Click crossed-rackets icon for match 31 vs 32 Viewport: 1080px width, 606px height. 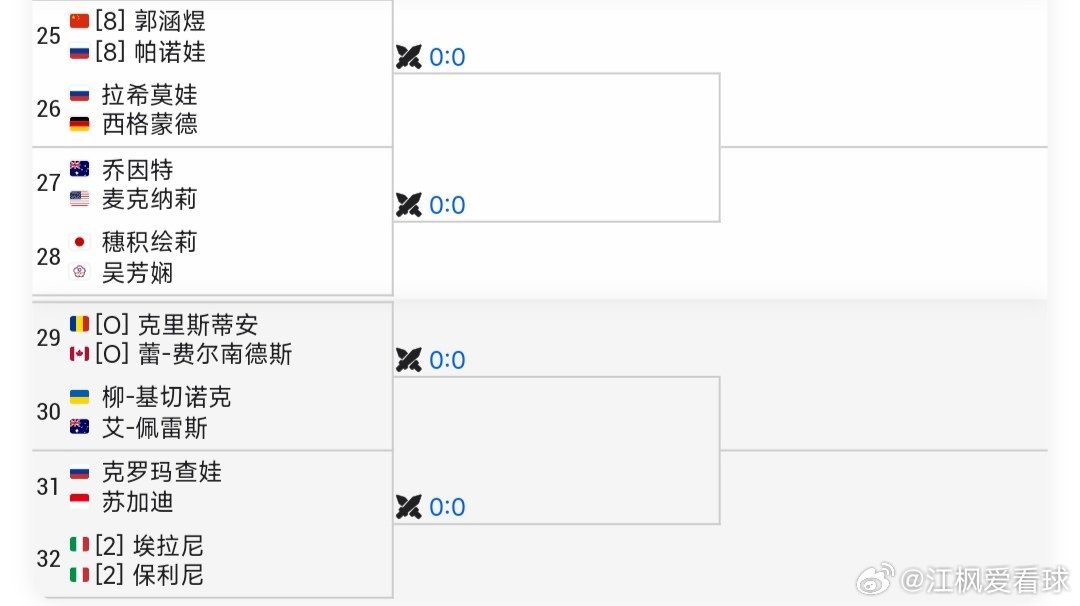(408, 507)
